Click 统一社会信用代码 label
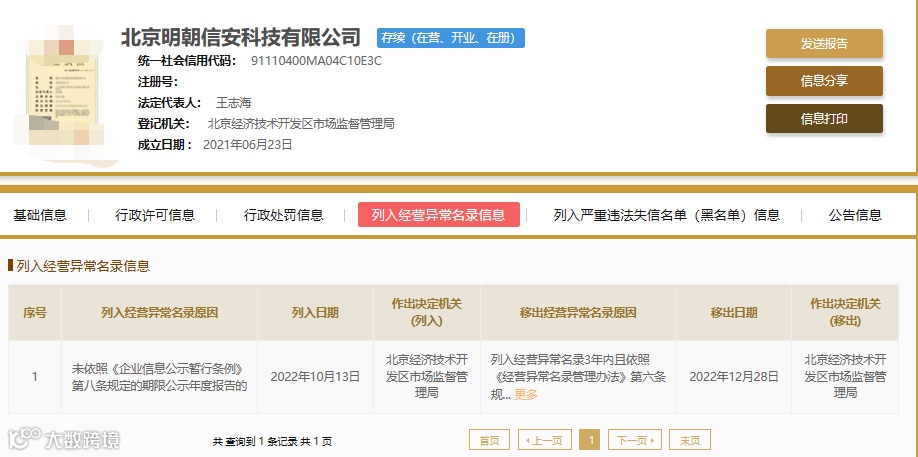This screenshot has width=918, height=457. pos(187,60)
